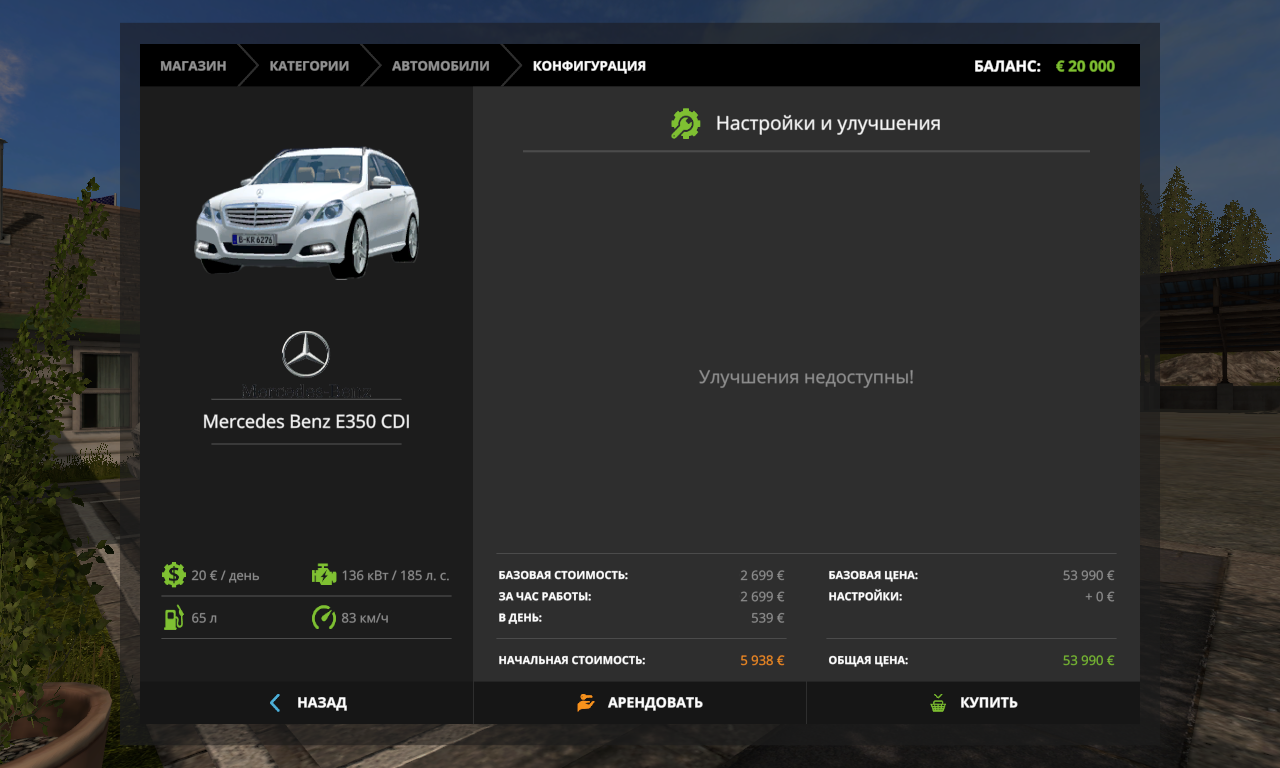Click the green shopping basket icon
Screen dimensions: 1280x768
coord(938,703)
